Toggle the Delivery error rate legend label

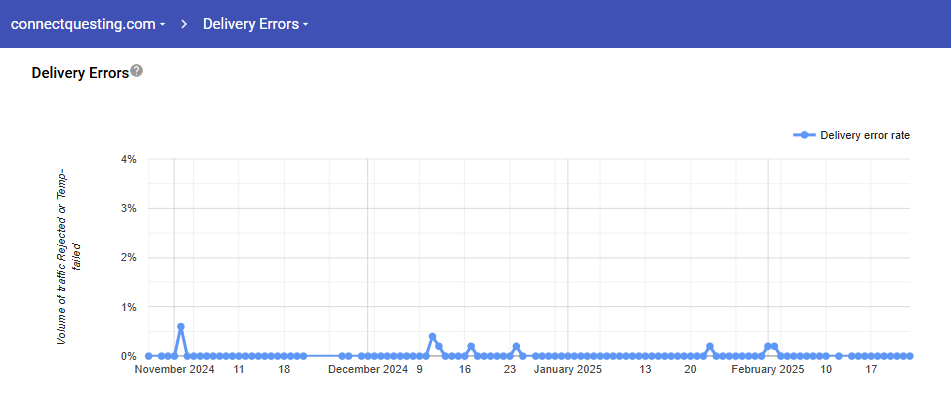(x=864, y=135)
